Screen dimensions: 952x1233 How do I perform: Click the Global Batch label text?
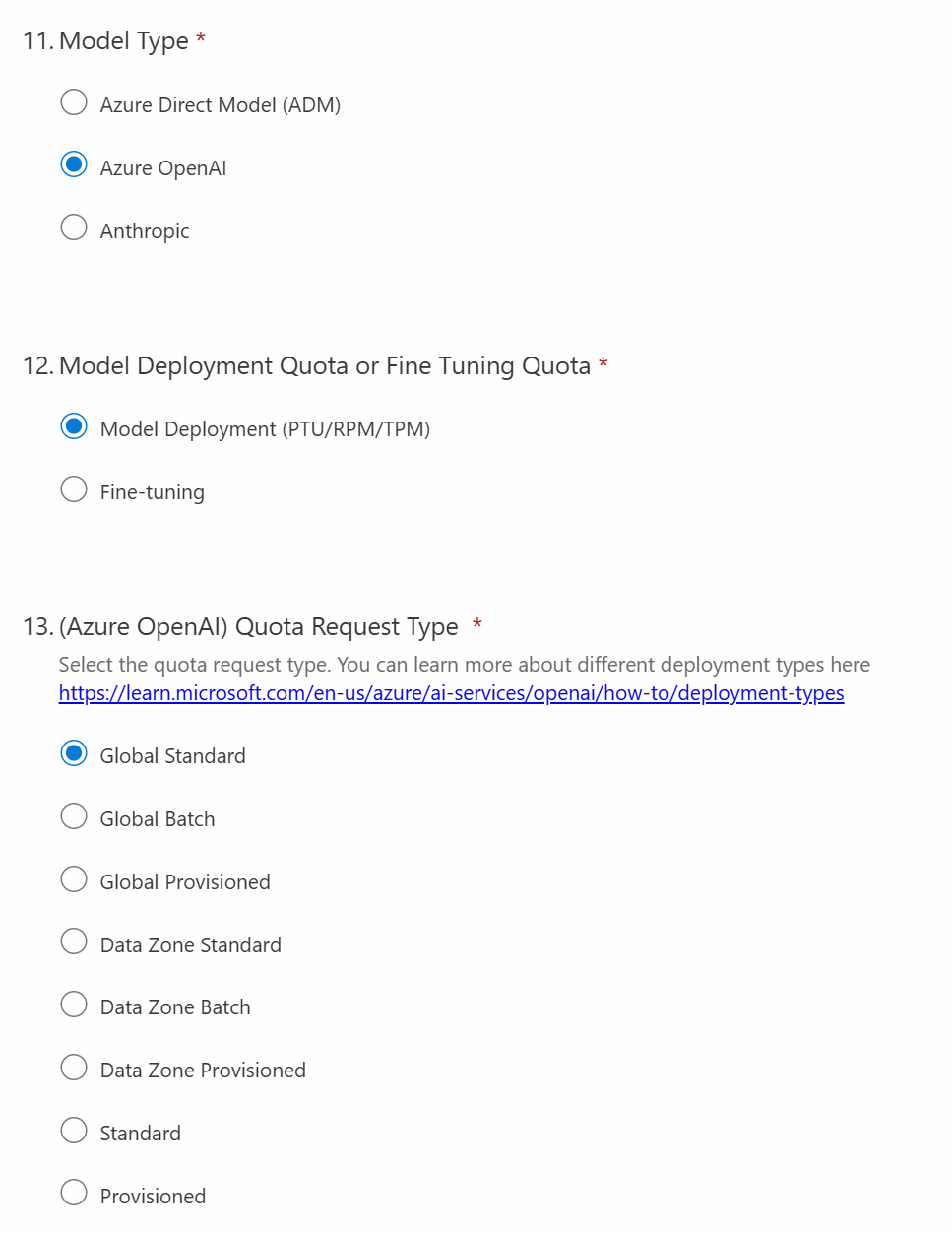click(158, 819)
